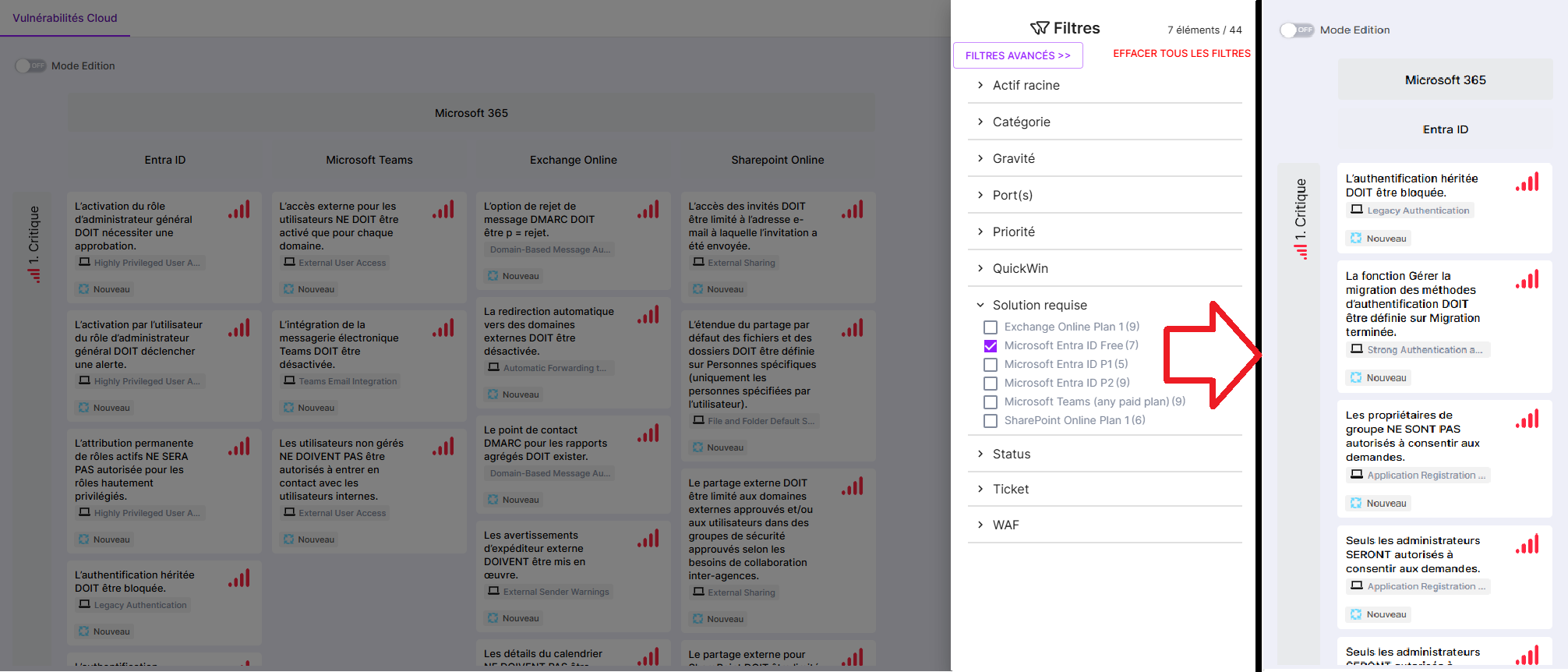Image resolution: width=1568 pixels, height=672 pixels.
Task: Click laptop icon next to Legacy Authentication tag
Action: tap(1357, 210)
